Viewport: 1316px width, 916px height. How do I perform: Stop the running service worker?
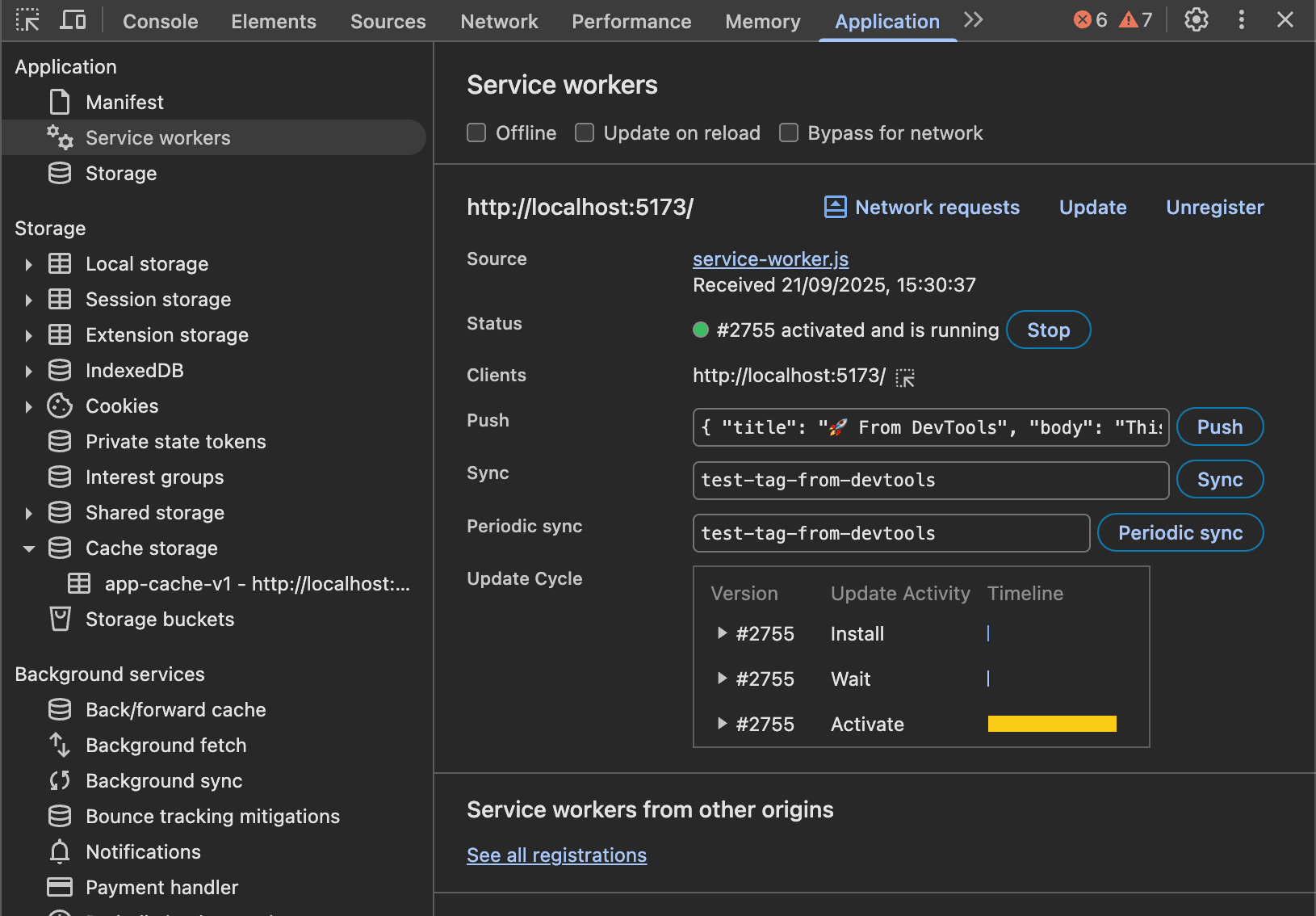[x=1048, y=330]
